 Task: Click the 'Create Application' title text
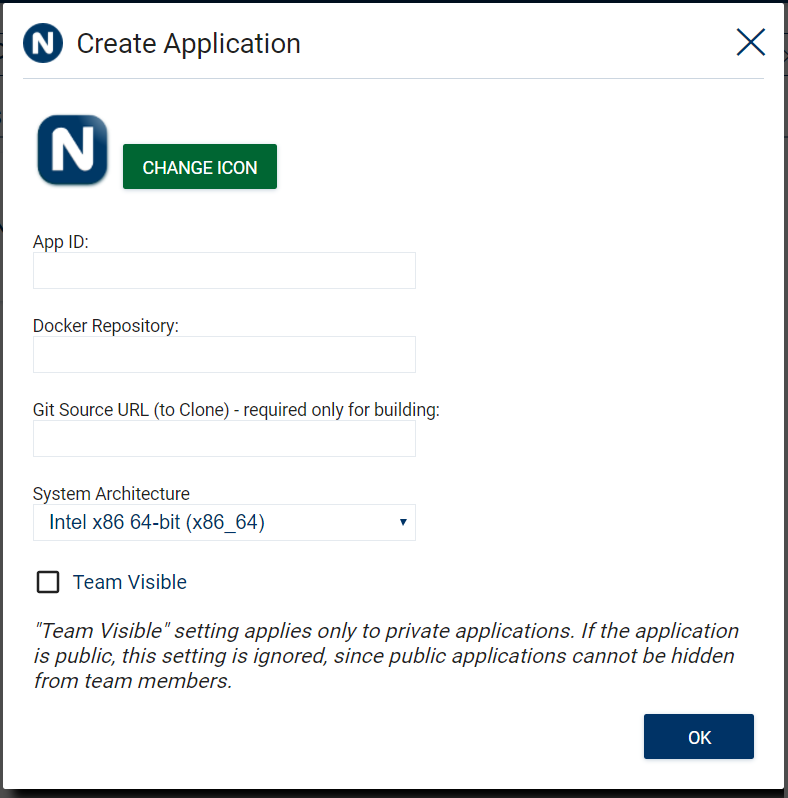[188, 44]
